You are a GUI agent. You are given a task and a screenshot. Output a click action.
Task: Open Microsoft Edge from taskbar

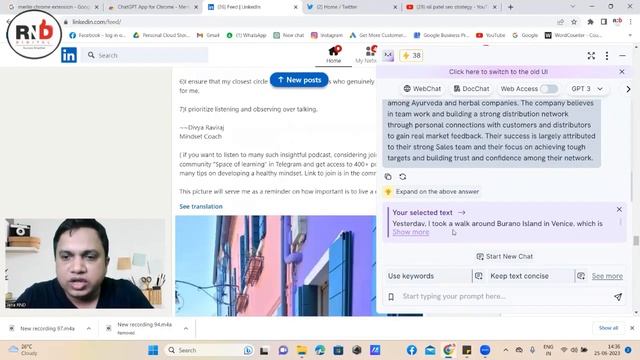pos(320,350)
